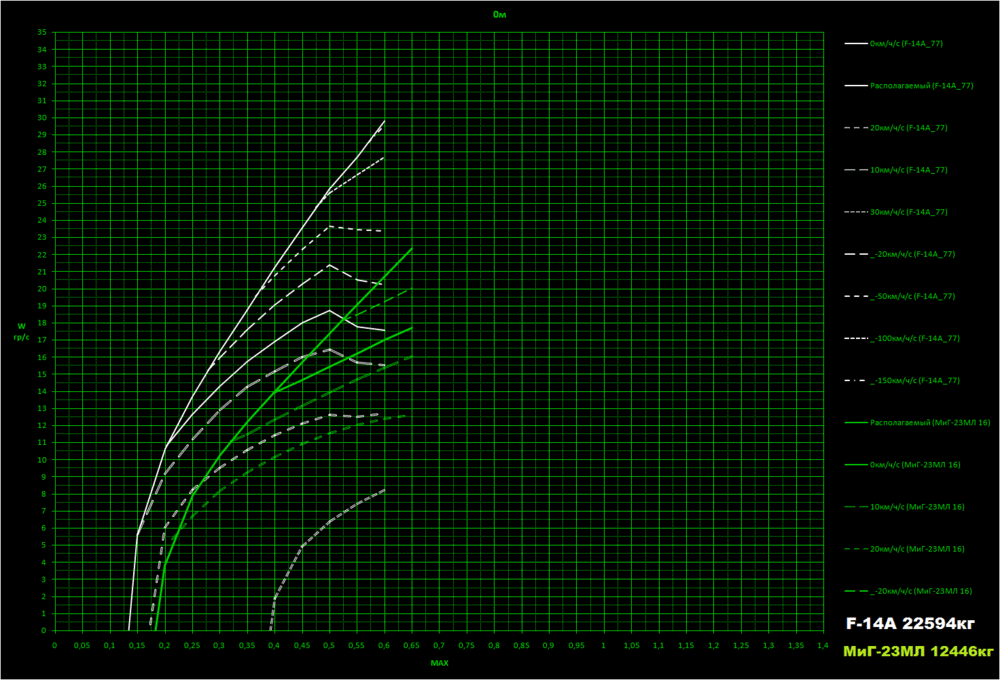1000x680 pixels.
Task: Click the green line sample for Располагаемый (МиГ-23МЛ 16)
Action: [856, 421]
